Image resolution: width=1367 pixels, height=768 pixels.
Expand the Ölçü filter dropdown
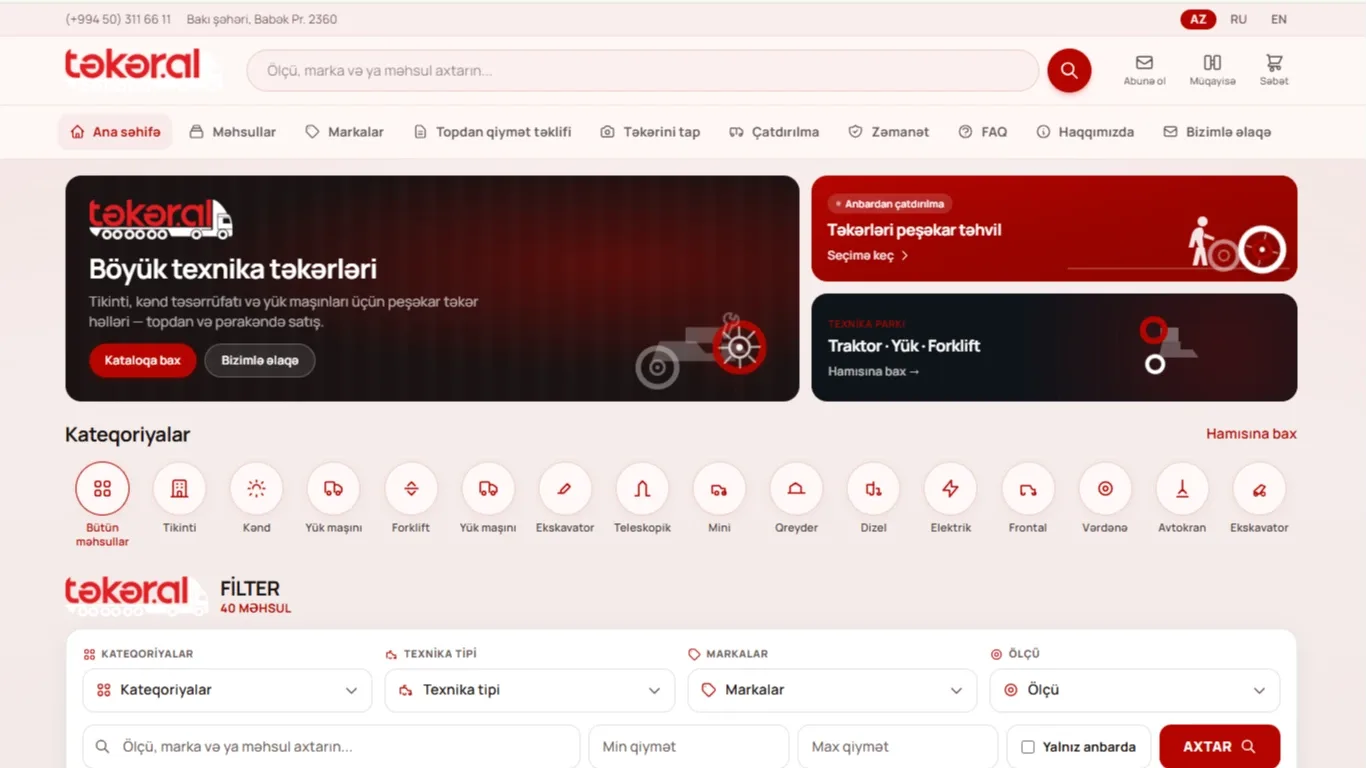point(1135,690)
